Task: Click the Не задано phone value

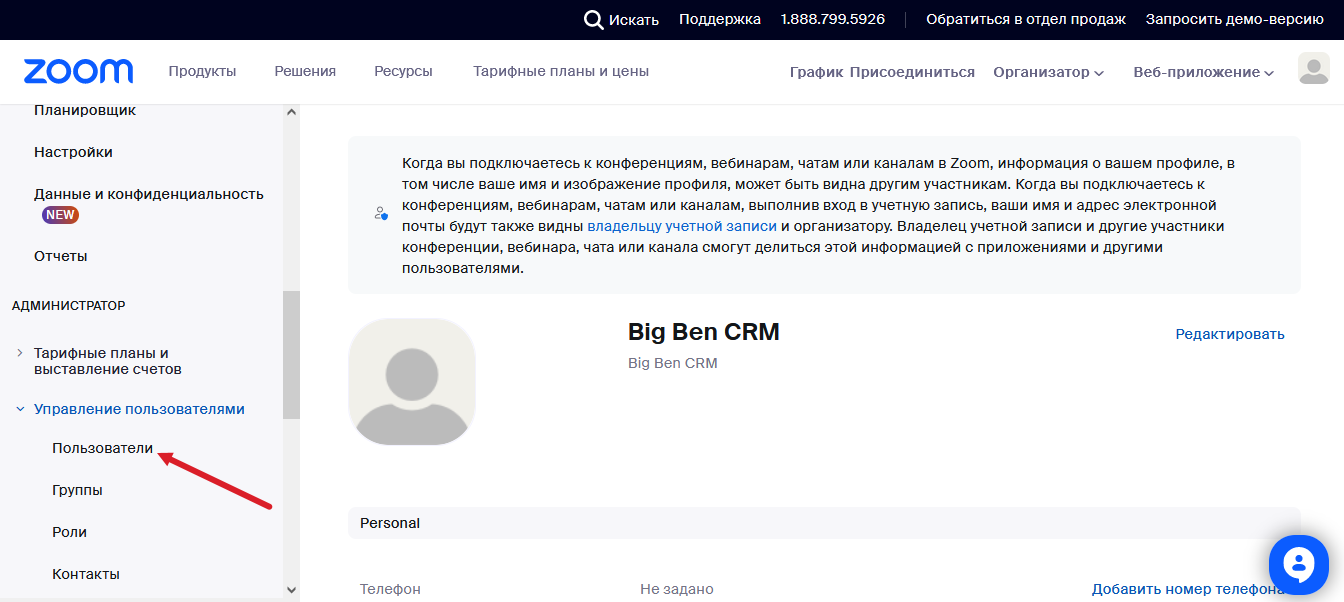Action: pyautogui.click(x=677, y=590)
